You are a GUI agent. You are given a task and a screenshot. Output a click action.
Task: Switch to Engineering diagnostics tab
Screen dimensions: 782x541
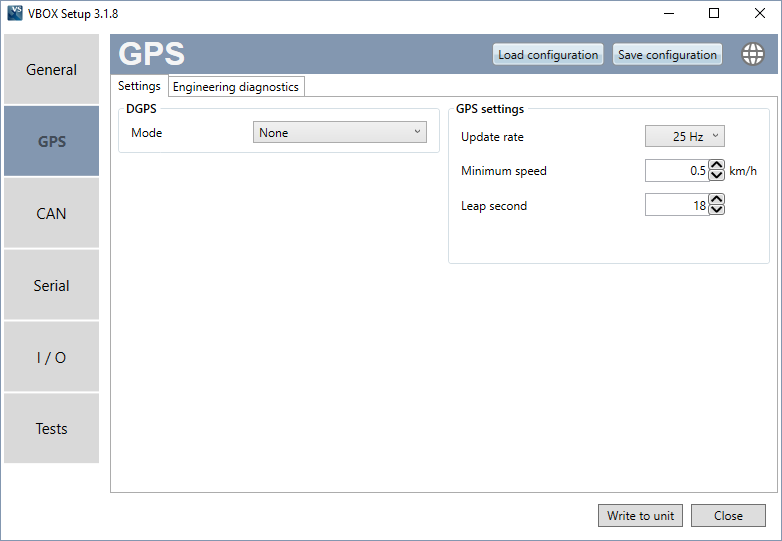[x=236, y=87]
